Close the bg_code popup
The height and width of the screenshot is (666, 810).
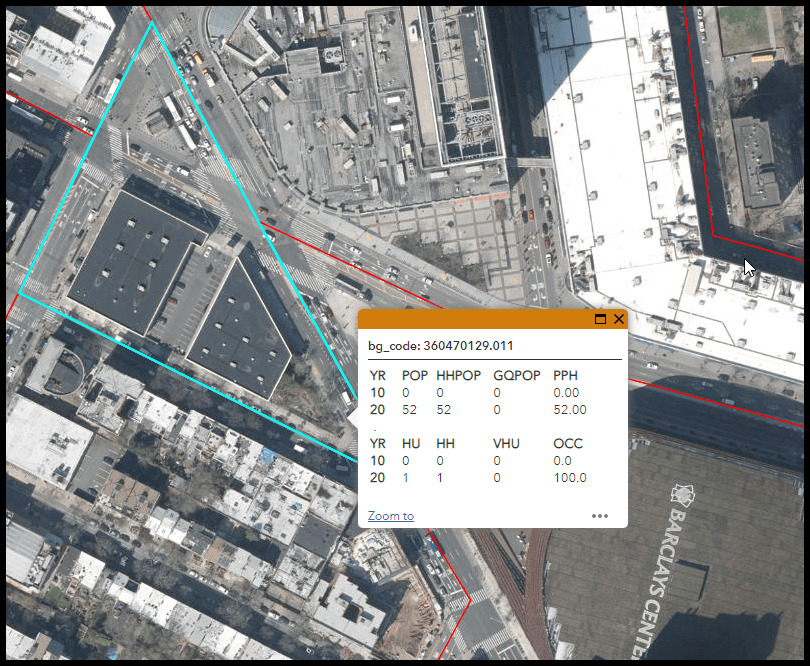(619, 319)
